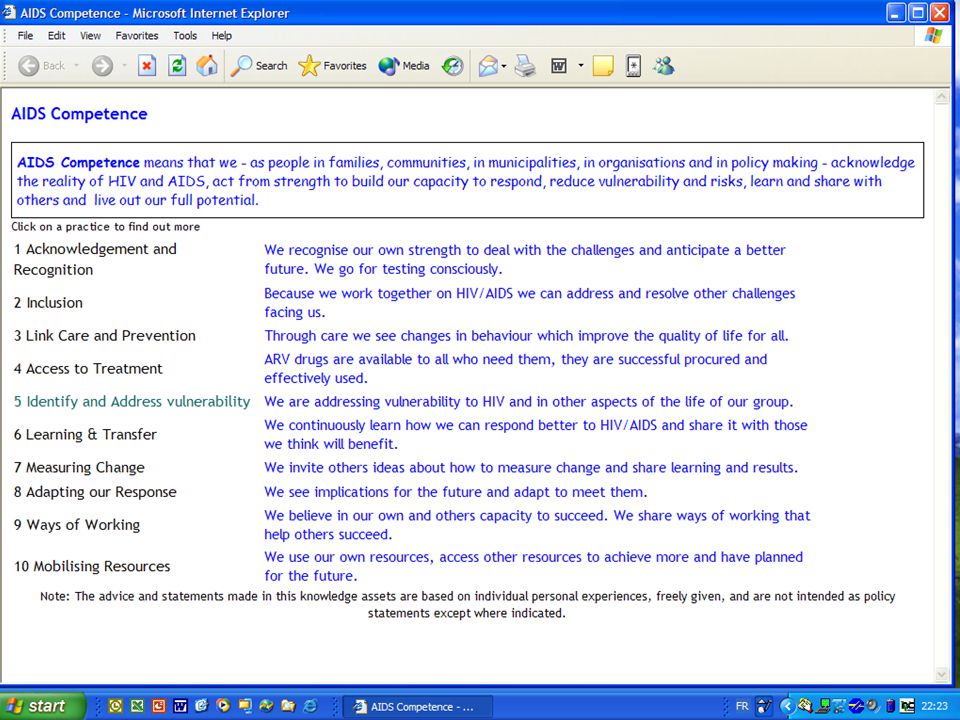Expand hidden tray icons arrow
Screen dimensions: 960x720
(787, 706)
